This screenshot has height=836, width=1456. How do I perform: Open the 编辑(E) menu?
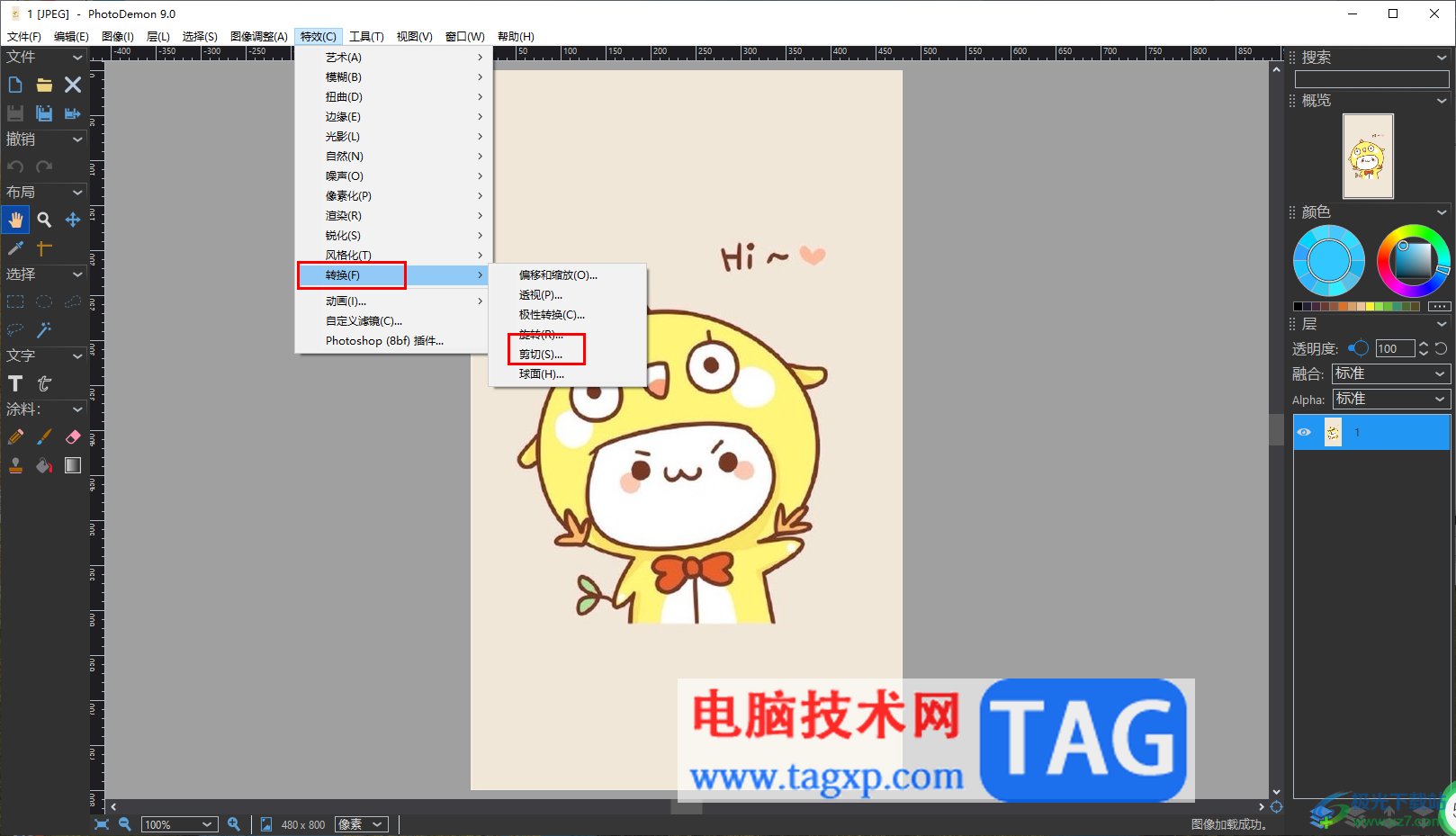pyautogui.click(x=71, y=37)
